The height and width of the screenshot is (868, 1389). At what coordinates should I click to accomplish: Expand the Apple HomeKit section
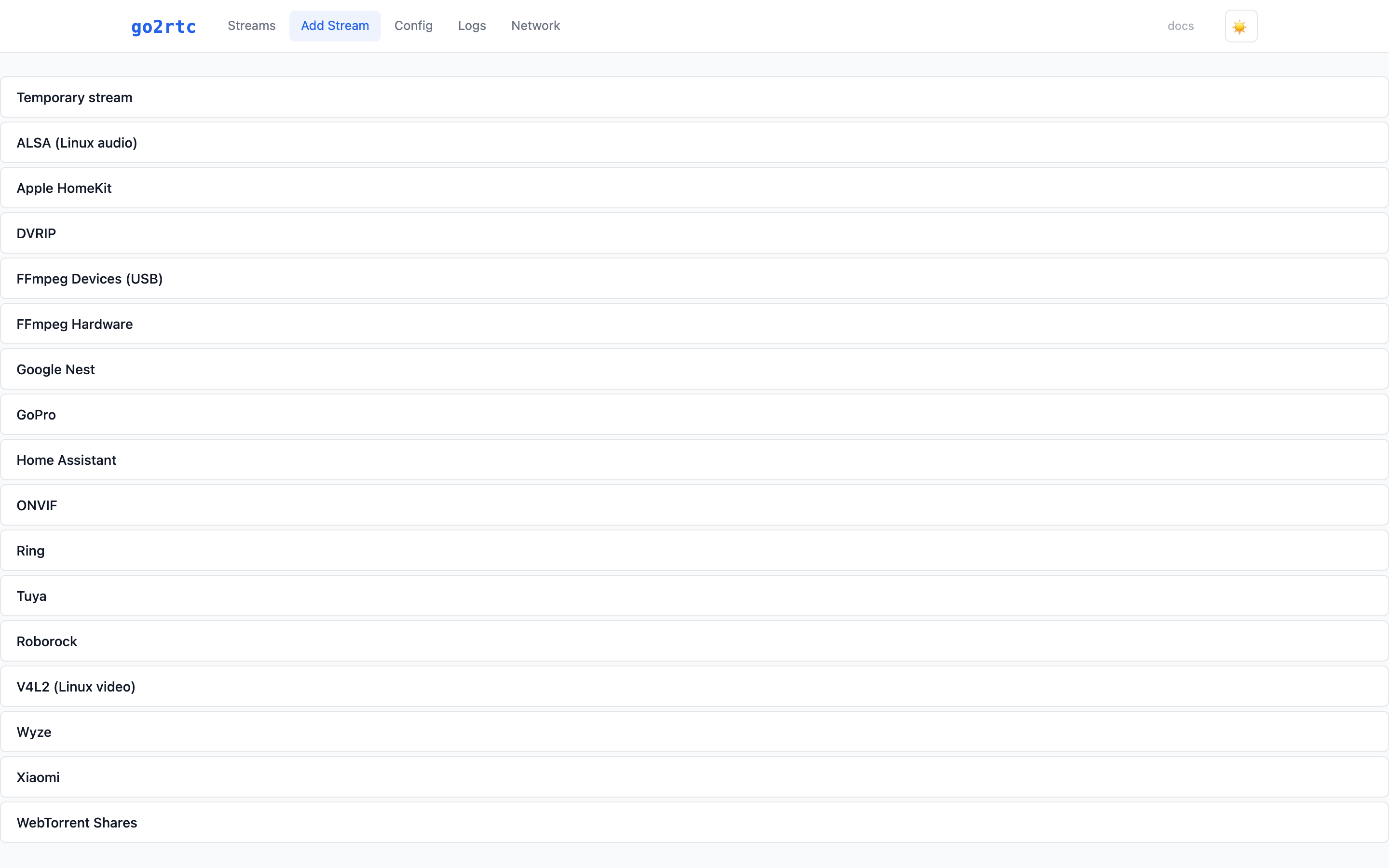click(x=694, y=188)
